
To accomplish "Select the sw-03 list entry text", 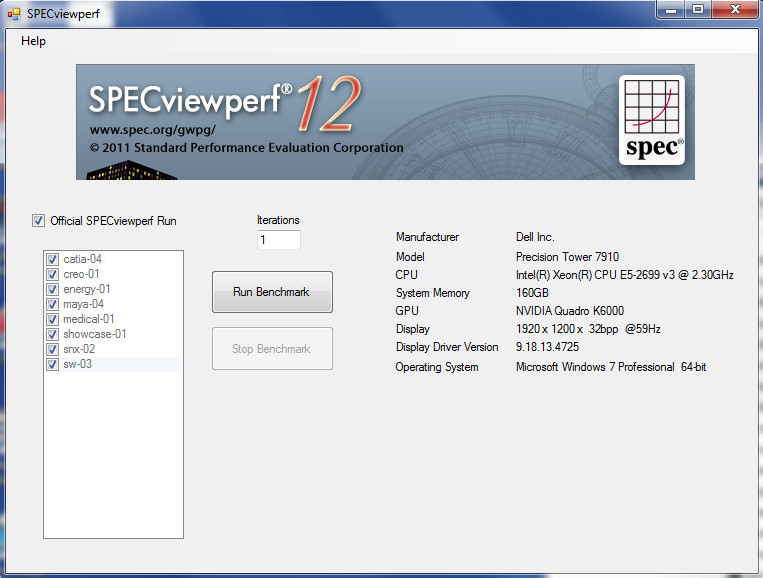I will tap(77, 364).
